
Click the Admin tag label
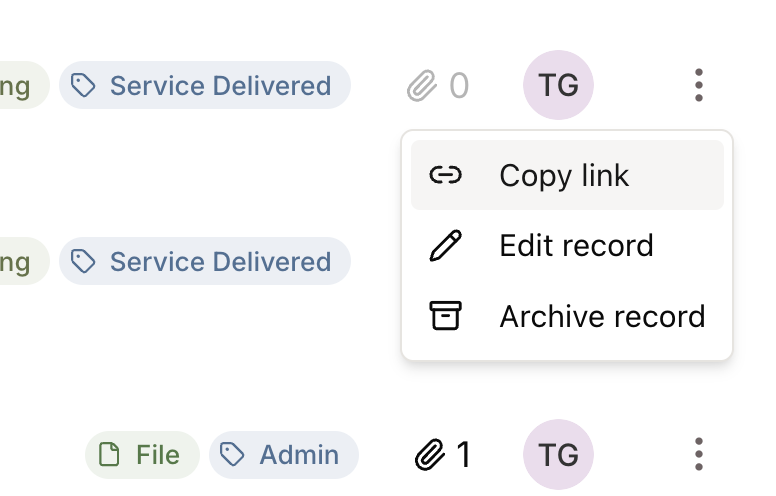[x=284, y=455]
